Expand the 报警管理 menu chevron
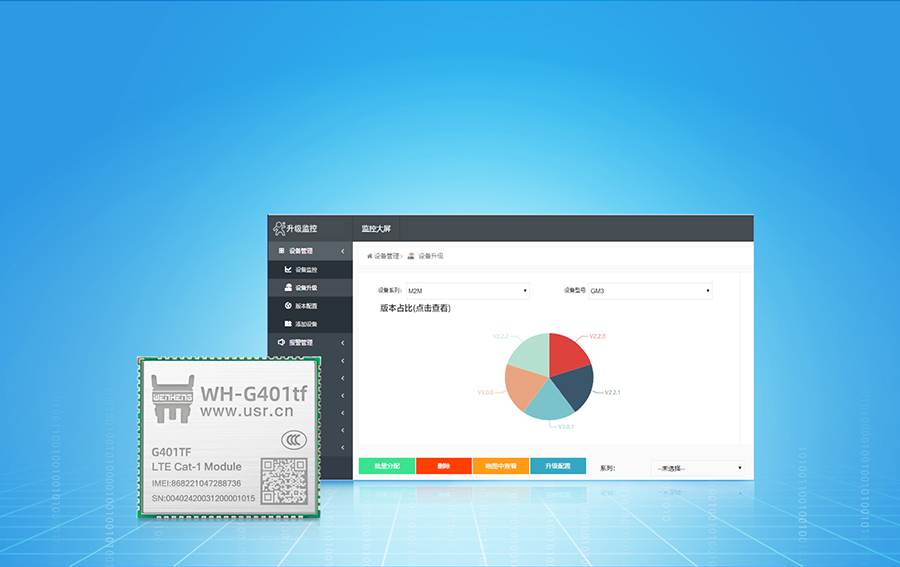Viewport: 900px width, 567px height. coord(343,343)
